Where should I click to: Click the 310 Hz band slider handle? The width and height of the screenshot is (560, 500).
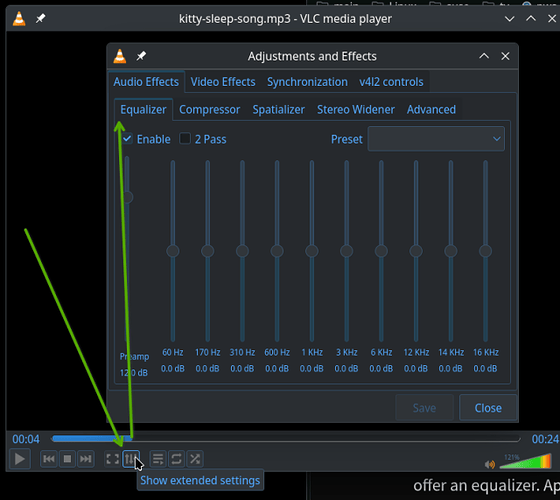click(x=242, y=251)
